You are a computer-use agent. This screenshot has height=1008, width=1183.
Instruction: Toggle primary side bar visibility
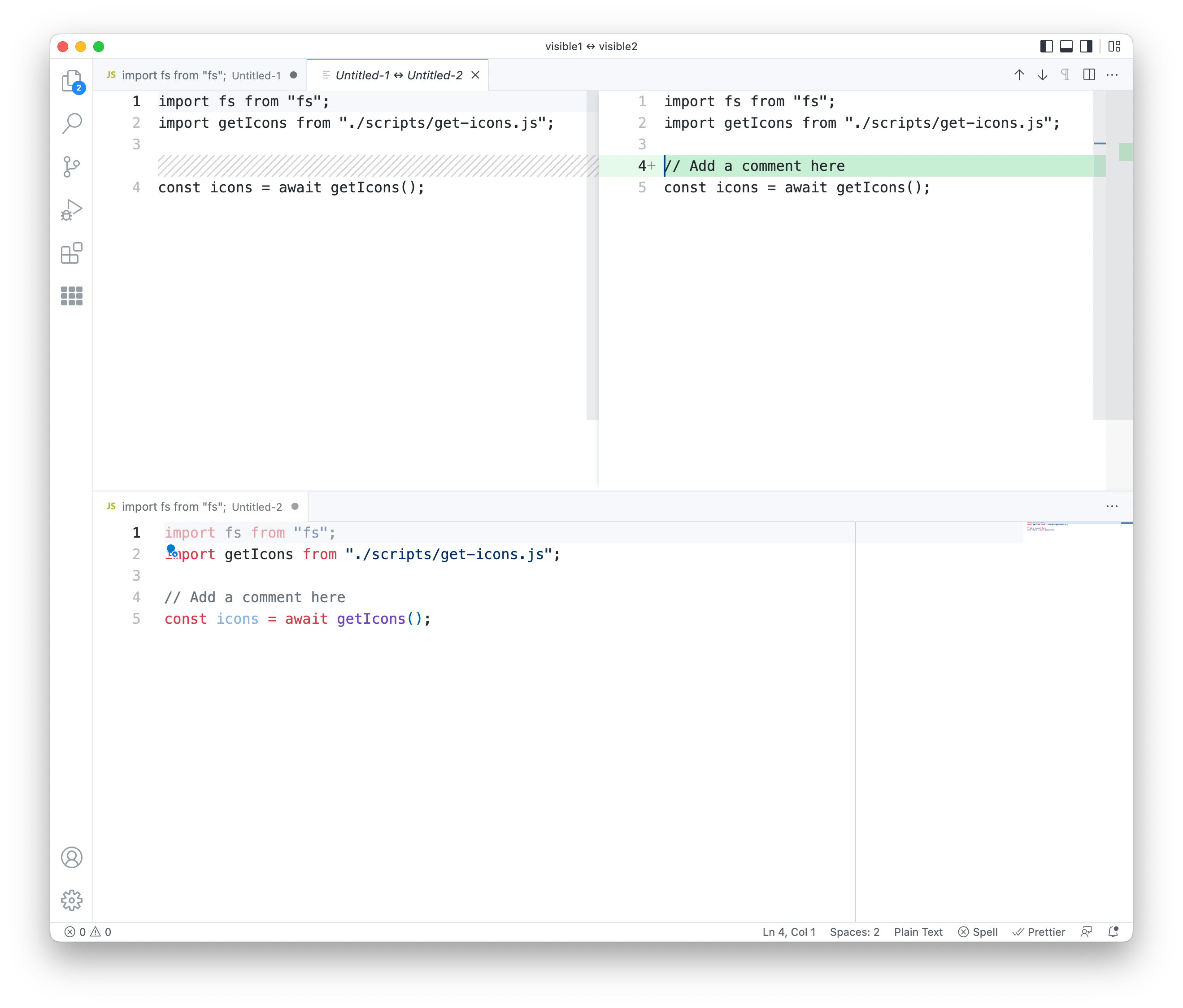[1046, 46]
